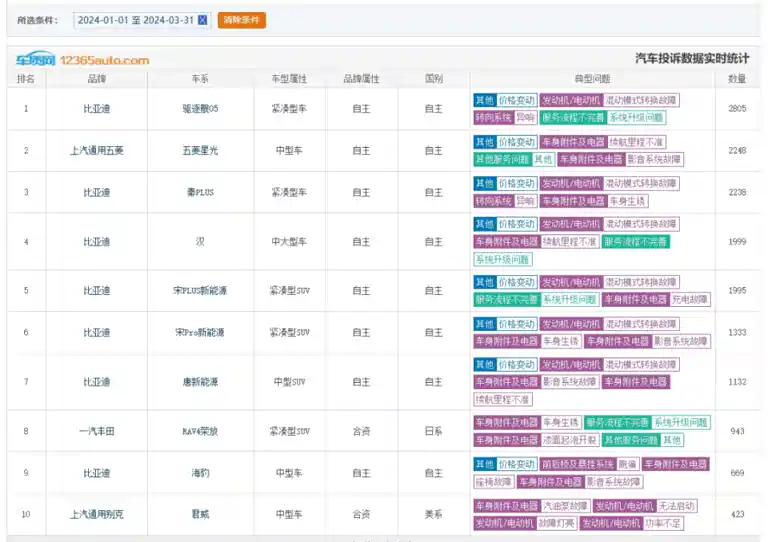Select the date range filter box 2024-01-01 至 2024-03-31
This screenshot has height=542, width=768.
(142, 20)
